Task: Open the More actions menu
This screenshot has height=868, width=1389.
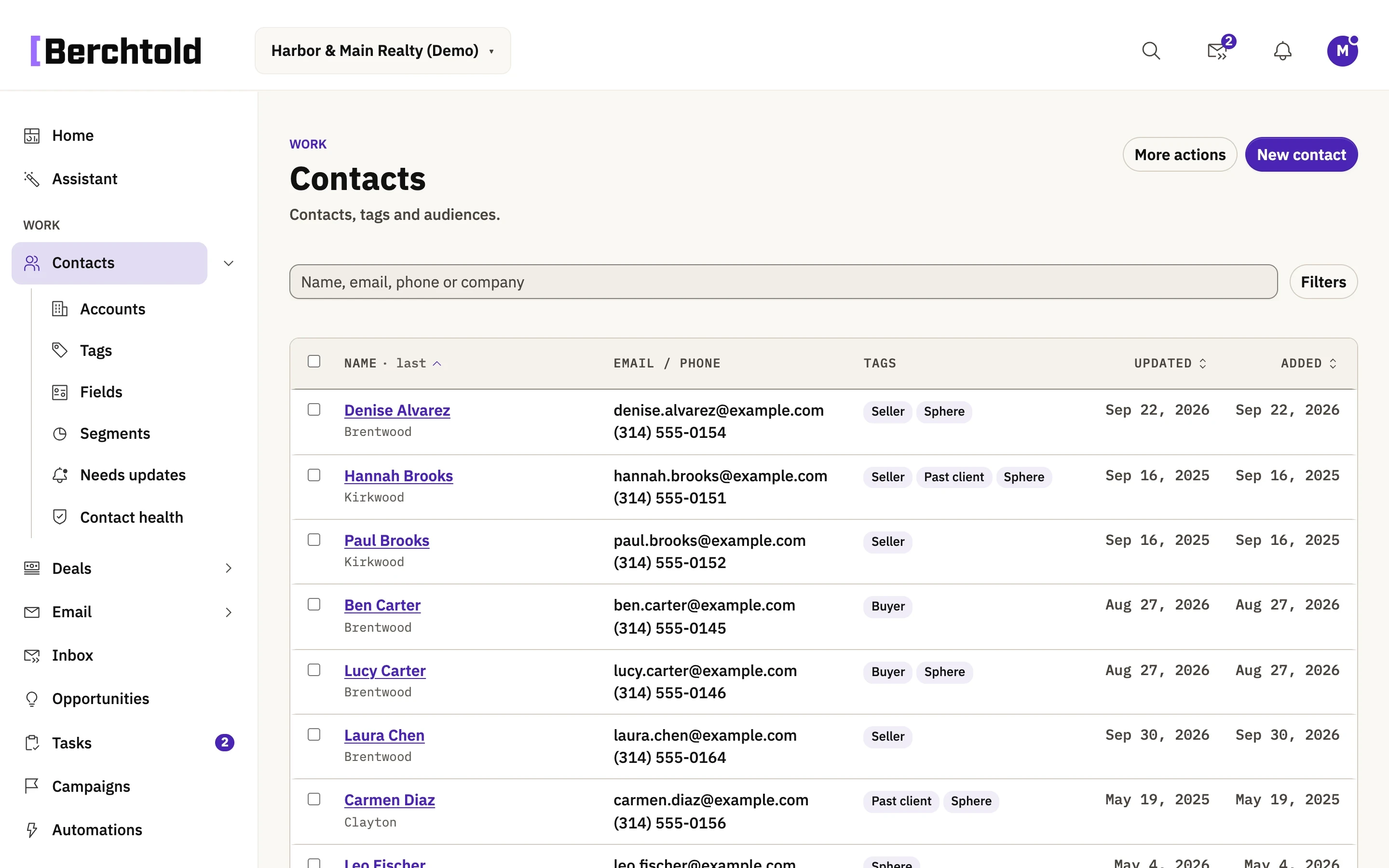Action: click(x=1180, y=154)
